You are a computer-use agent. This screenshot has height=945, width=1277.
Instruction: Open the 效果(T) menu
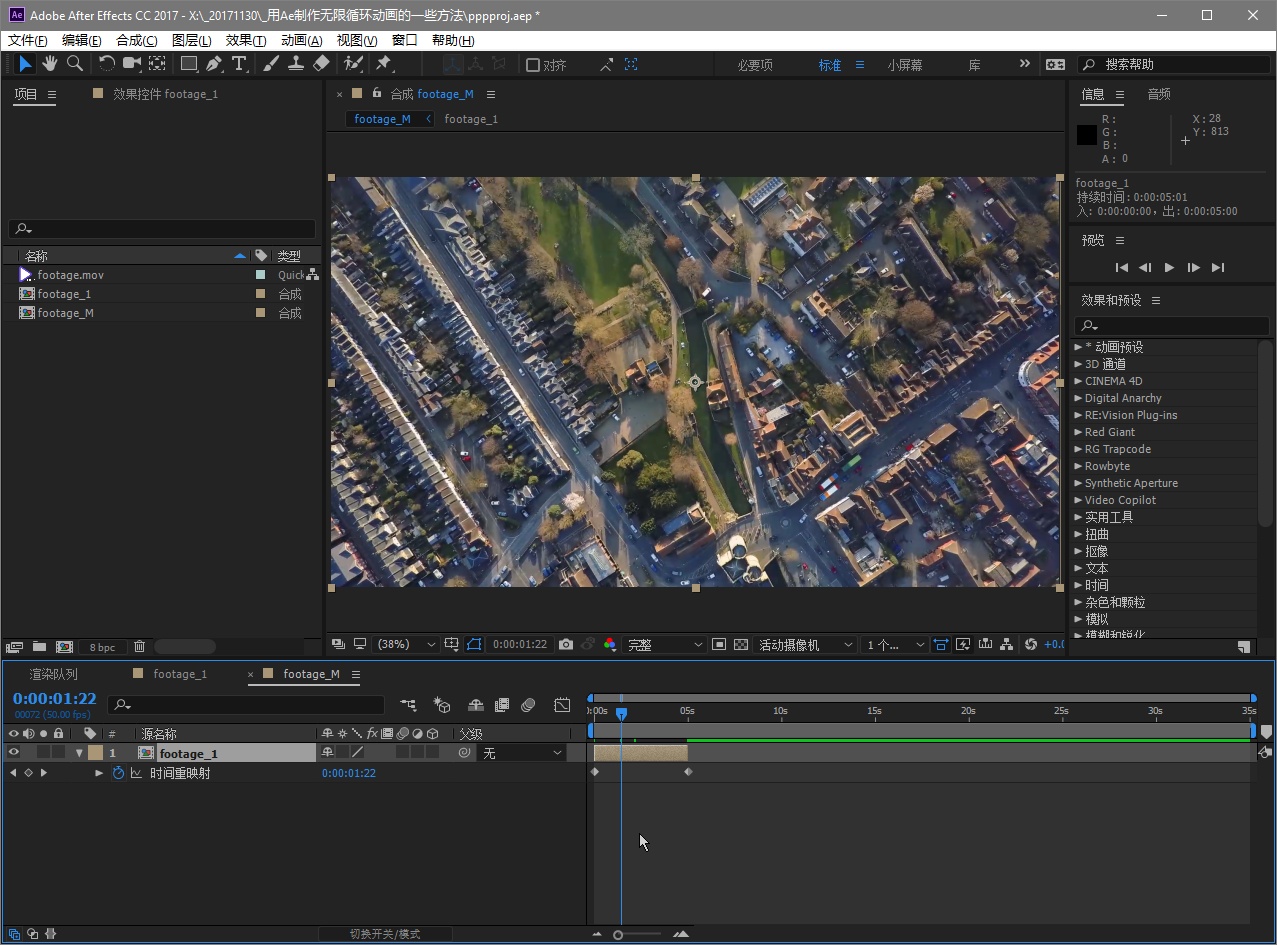pos(245,41)
